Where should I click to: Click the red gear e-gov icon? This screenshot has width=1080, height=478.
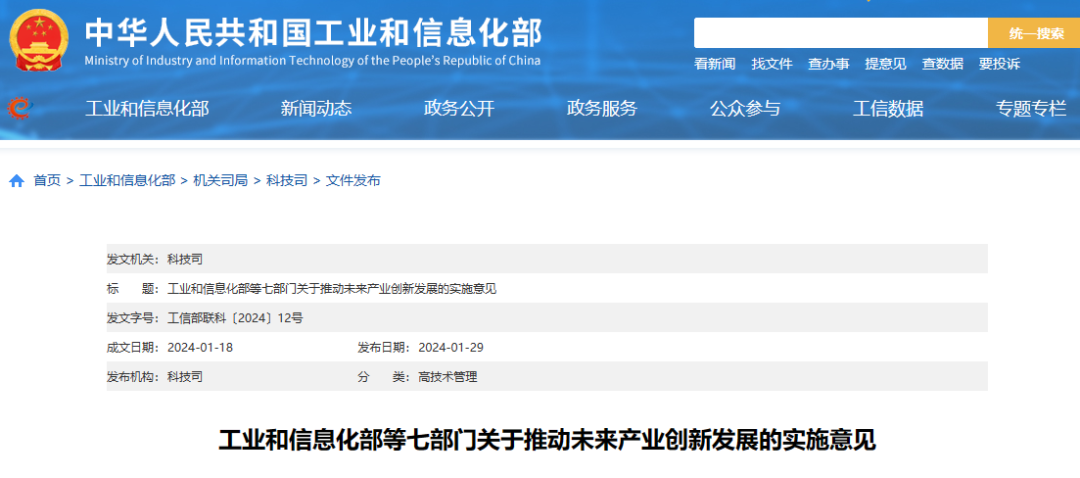[19, 108]
